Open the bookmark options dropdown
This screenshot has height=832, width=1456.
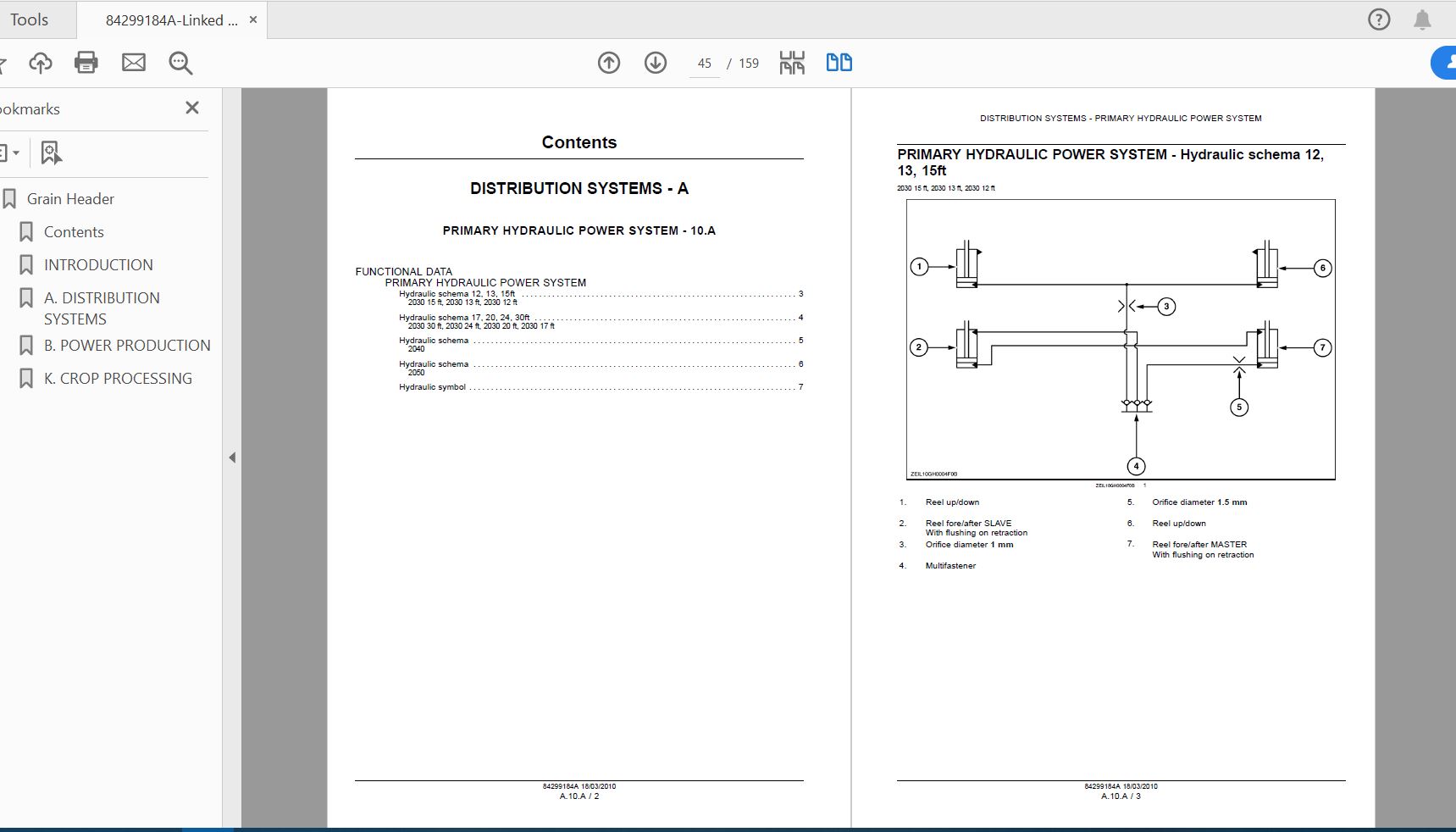click(x=12, y=153)
